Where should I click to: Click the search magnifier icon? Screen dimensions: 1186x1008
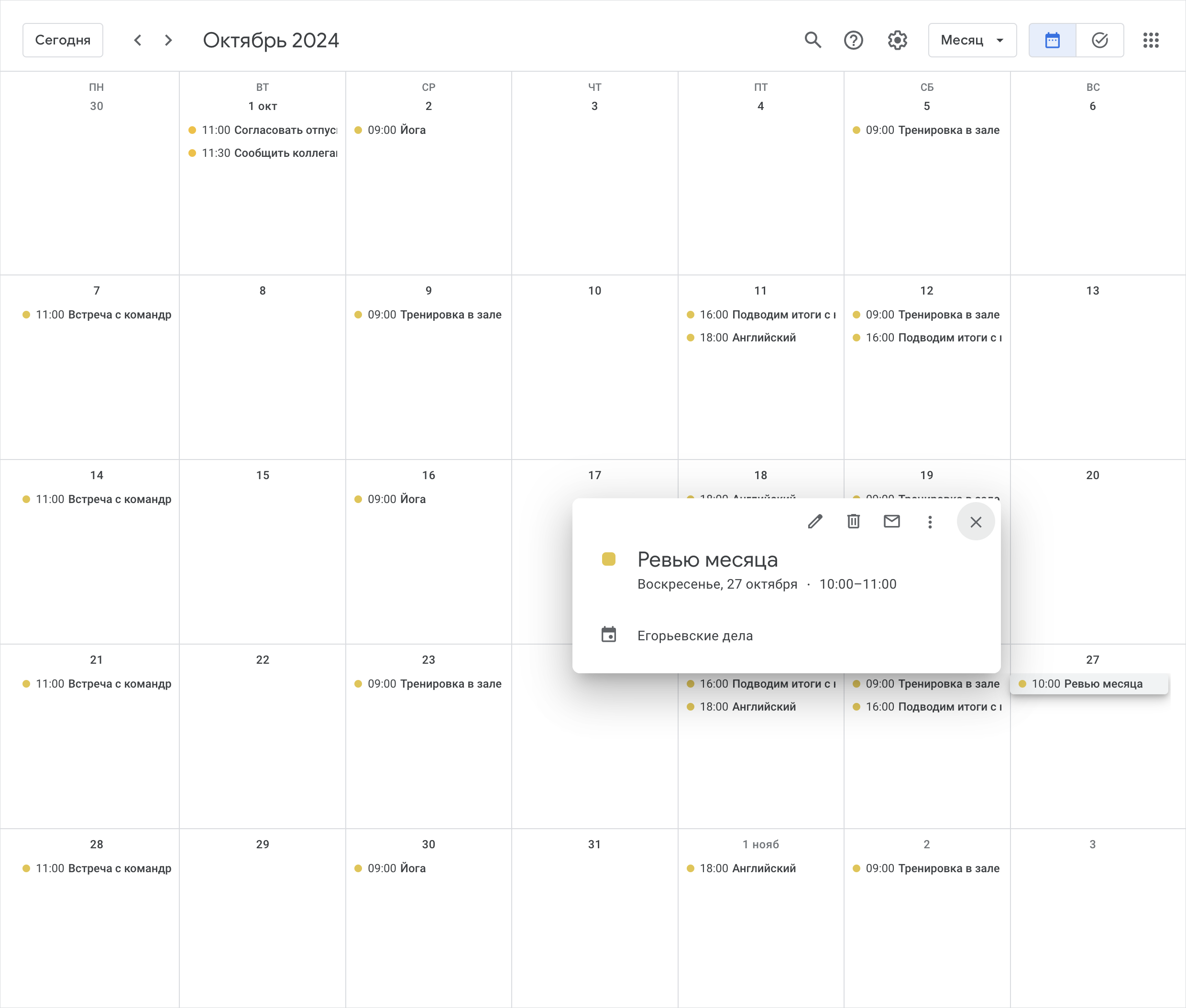(814, 40)
